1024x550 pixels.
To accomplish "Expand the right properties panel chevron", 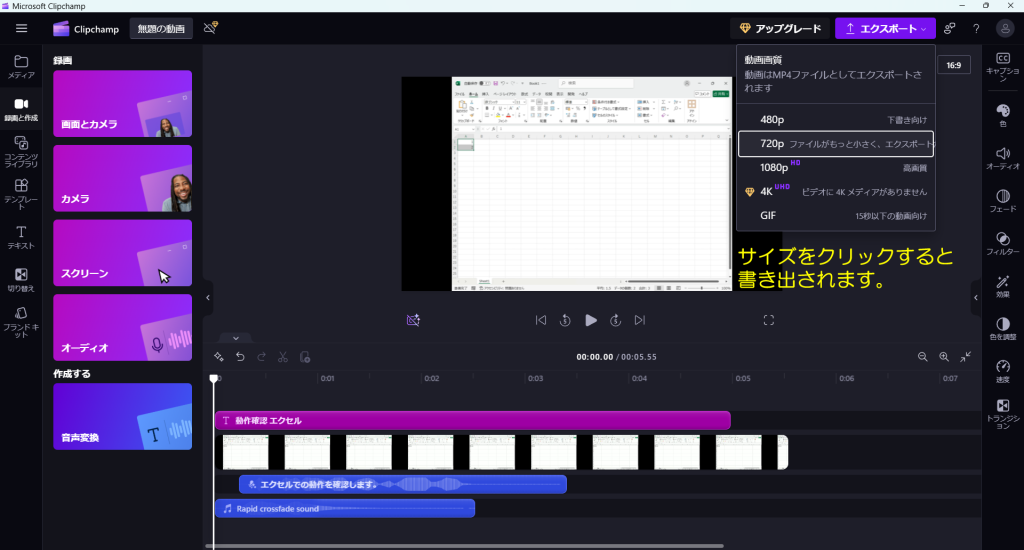I will tap(975, 297).
